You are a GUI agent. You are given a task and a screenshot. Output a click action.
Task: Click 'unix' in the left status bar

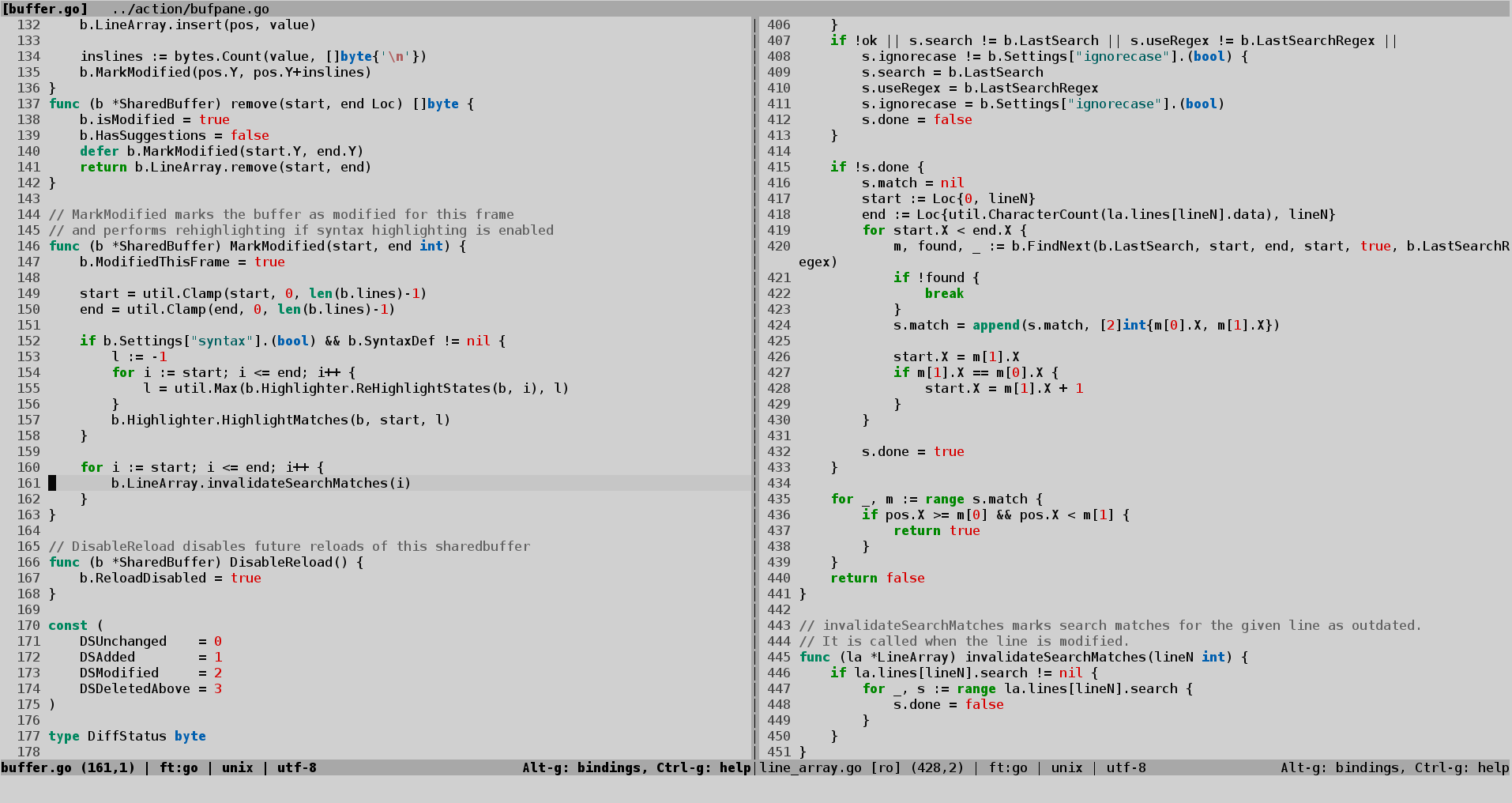tap(237, 767)
